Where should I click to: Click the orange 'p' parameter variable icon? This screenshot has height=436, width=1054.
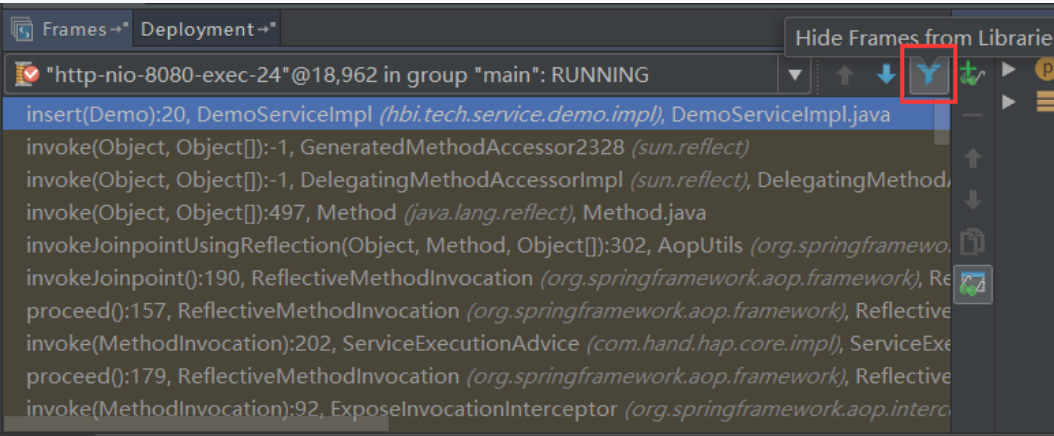point(1045,69)
